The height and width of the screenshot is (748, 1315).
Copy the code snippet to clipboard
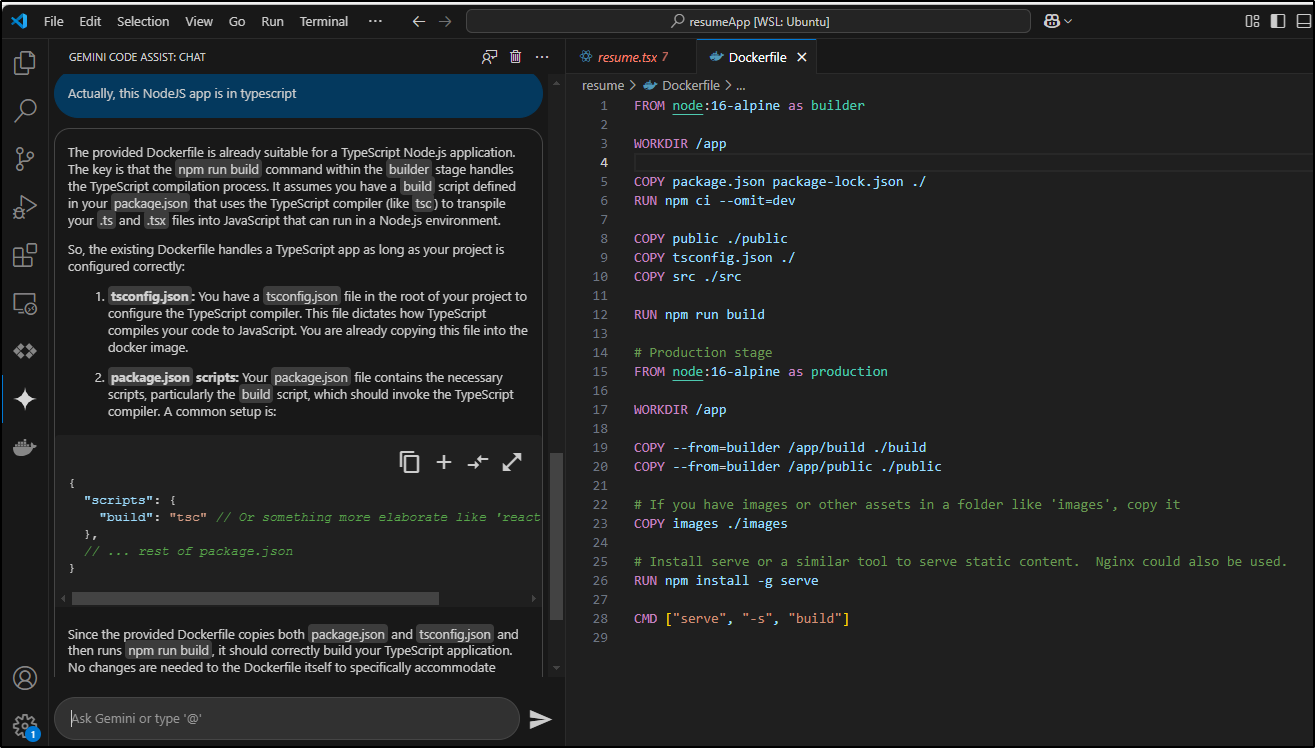click(x=409, y=462)
